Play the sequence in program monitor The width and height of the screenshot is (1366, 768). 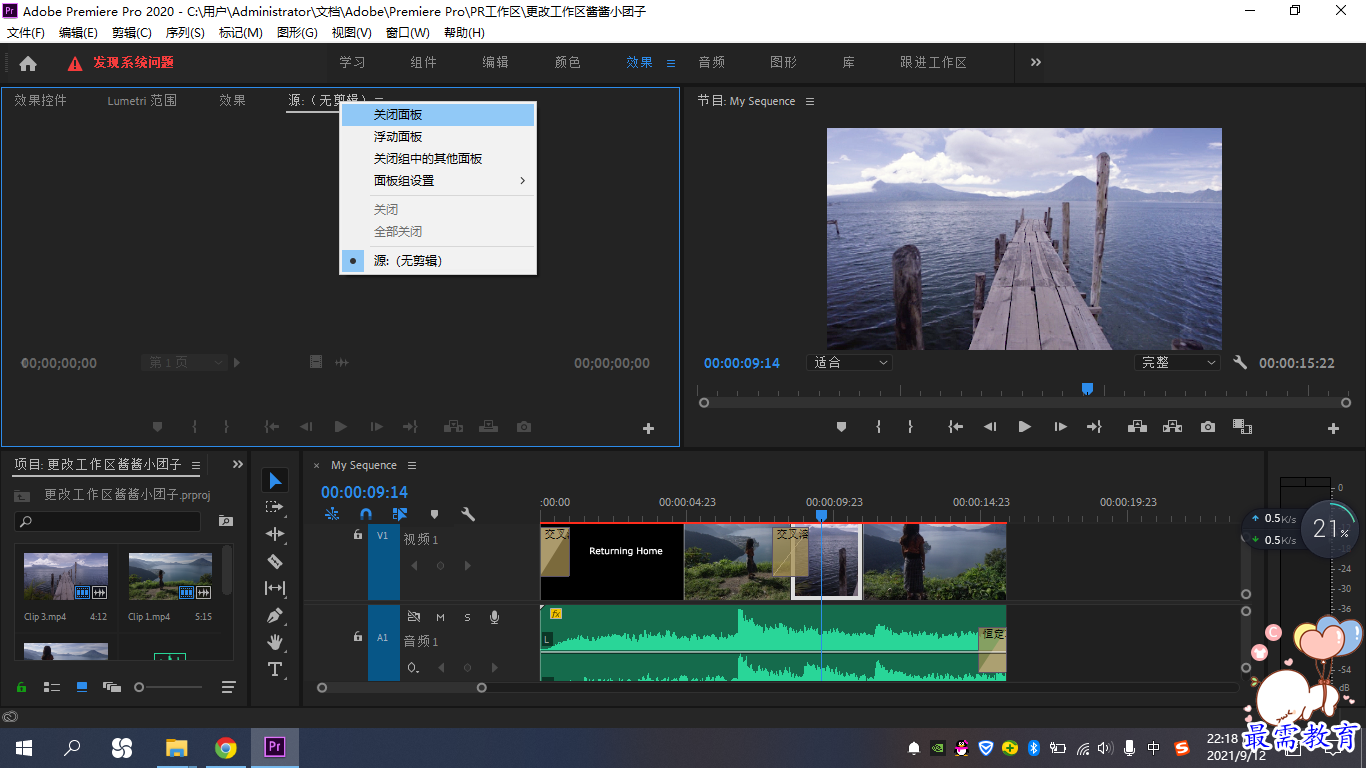pos(1025,427)
